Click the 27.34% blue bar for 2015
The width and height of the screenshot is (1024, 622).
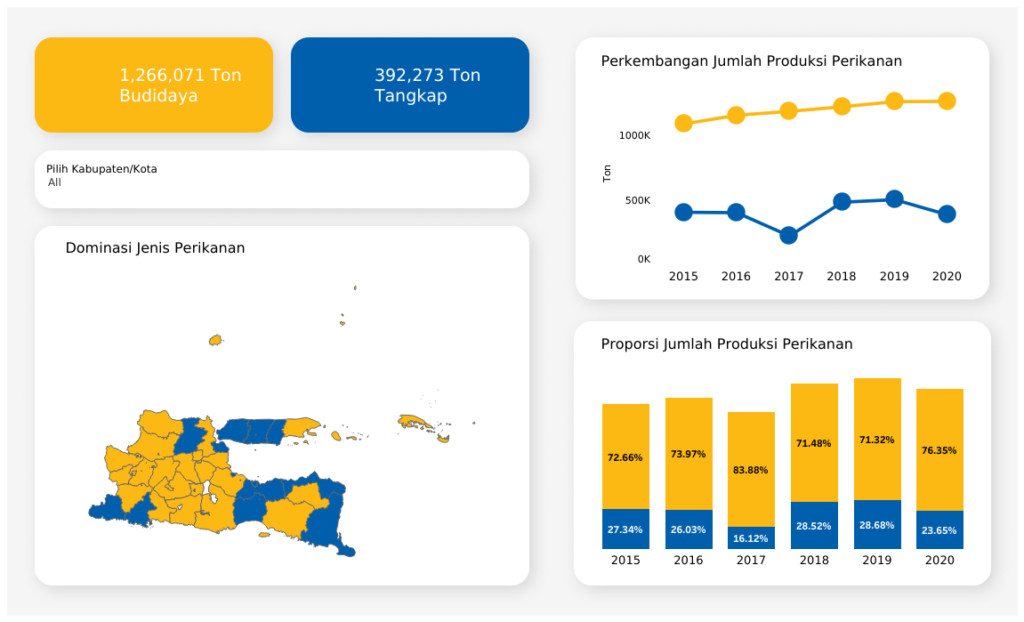pos(625,529)
